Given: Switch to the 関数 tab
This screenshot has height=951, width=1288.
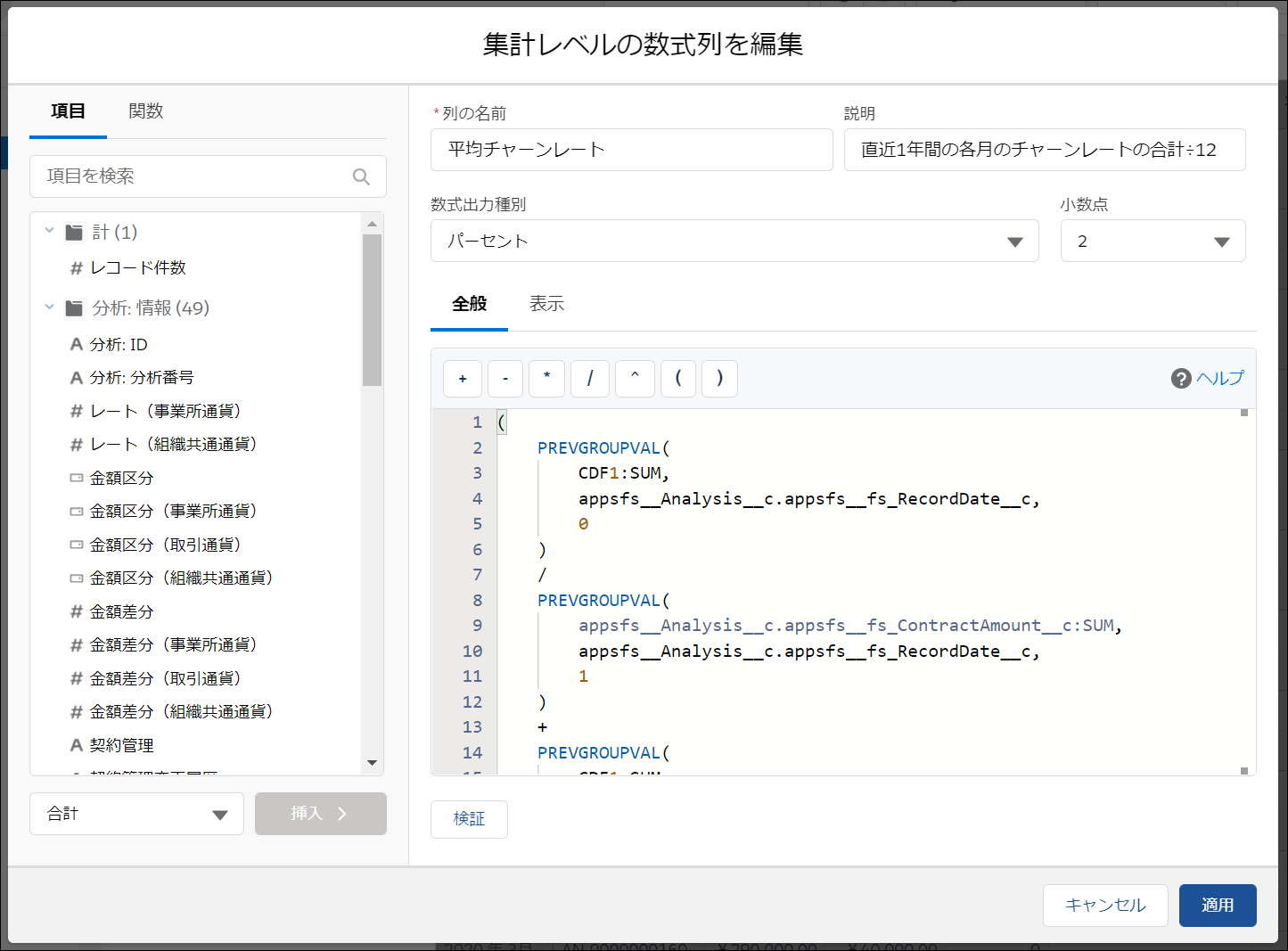Looking at the screenshot, I should point(146,111).
